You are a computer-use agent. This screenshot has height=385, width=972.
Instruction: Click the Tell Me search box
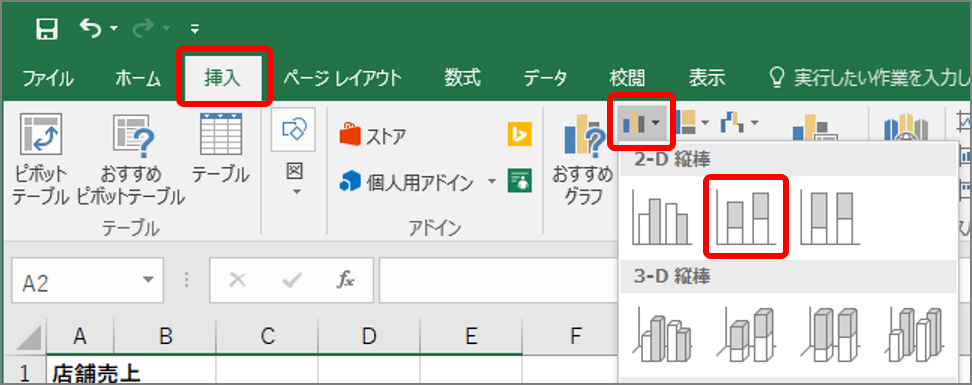869,78
